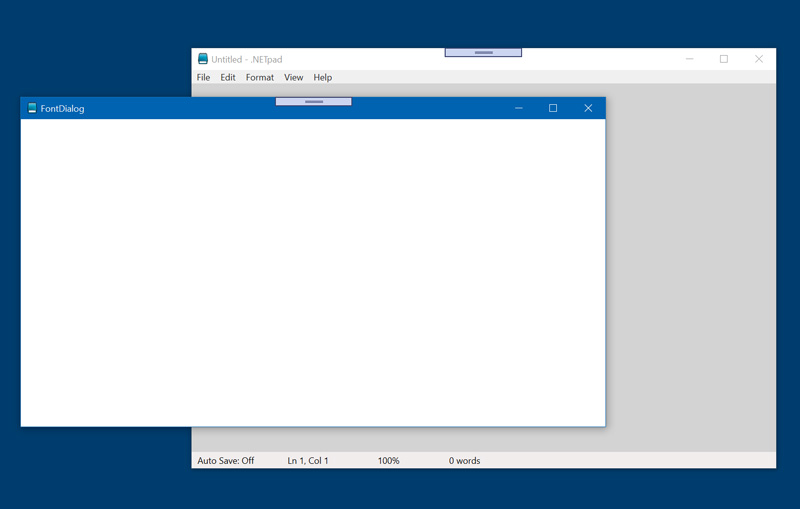Click the 100% zoom level indicator
The width and height of the screenshot is (800, 509).
[x=388, y=461]
